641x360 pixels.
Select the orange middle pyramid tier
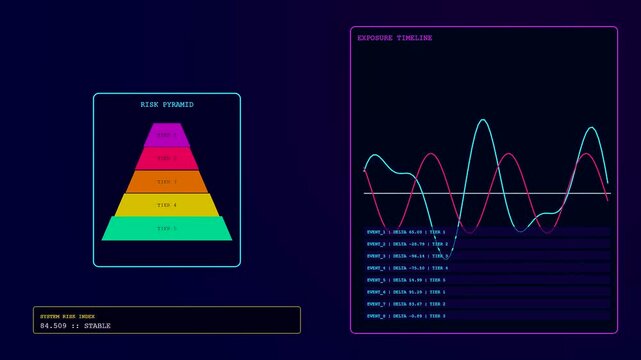click(x=167, y=182)
